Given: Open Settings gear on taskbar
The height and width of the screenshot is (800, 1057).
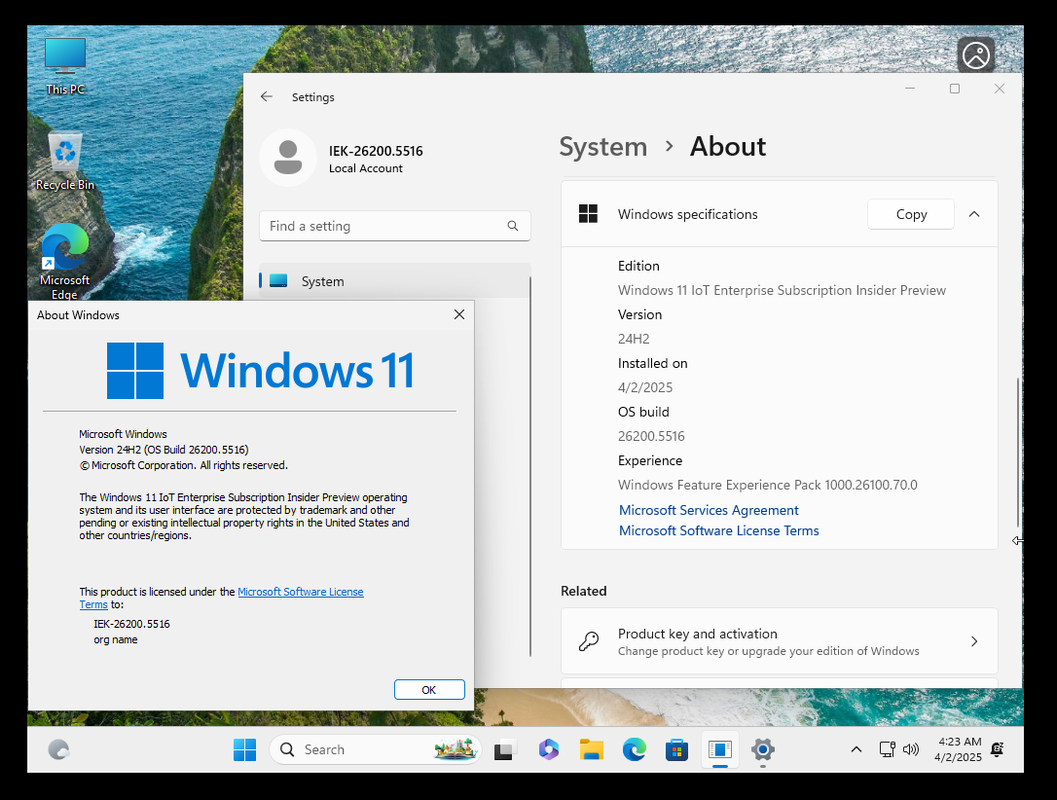Looking at the screenshot, I should (x=762, y=749).
